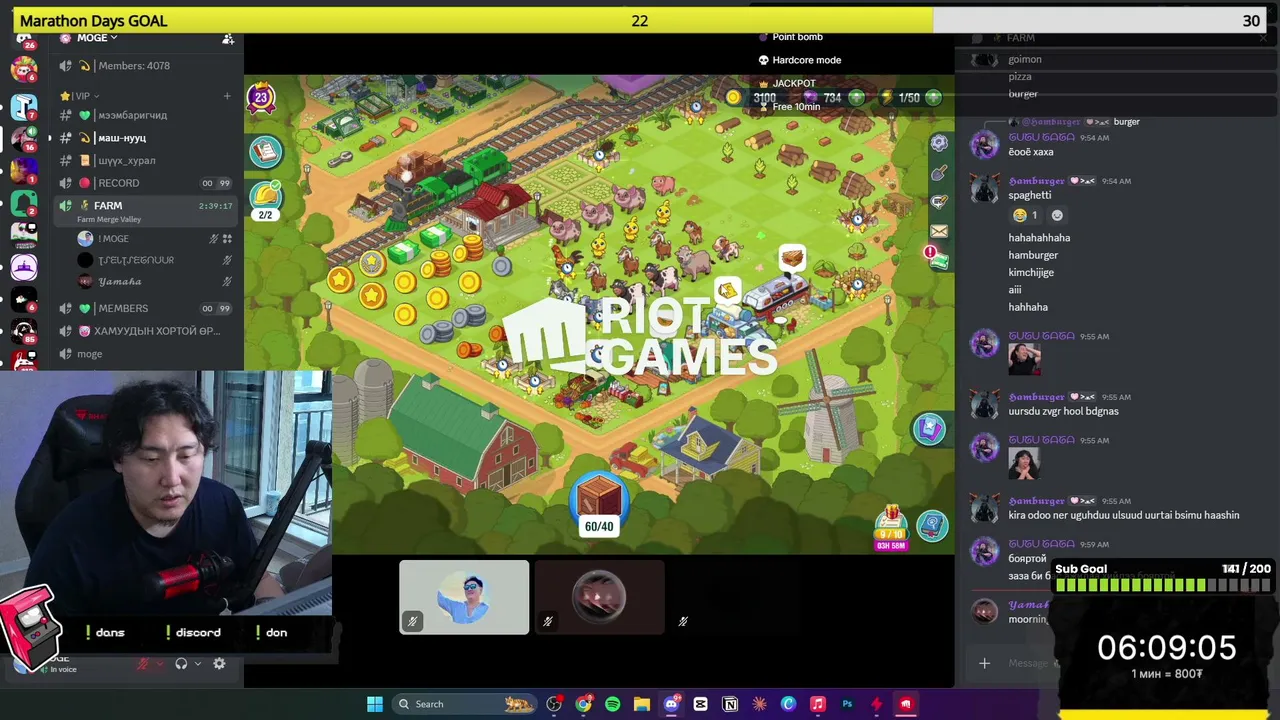This screenshot has height=720, width=1280.
Task: Select the sunglasses user video tile
Action: pyautogui.click(x=464, y=597)
